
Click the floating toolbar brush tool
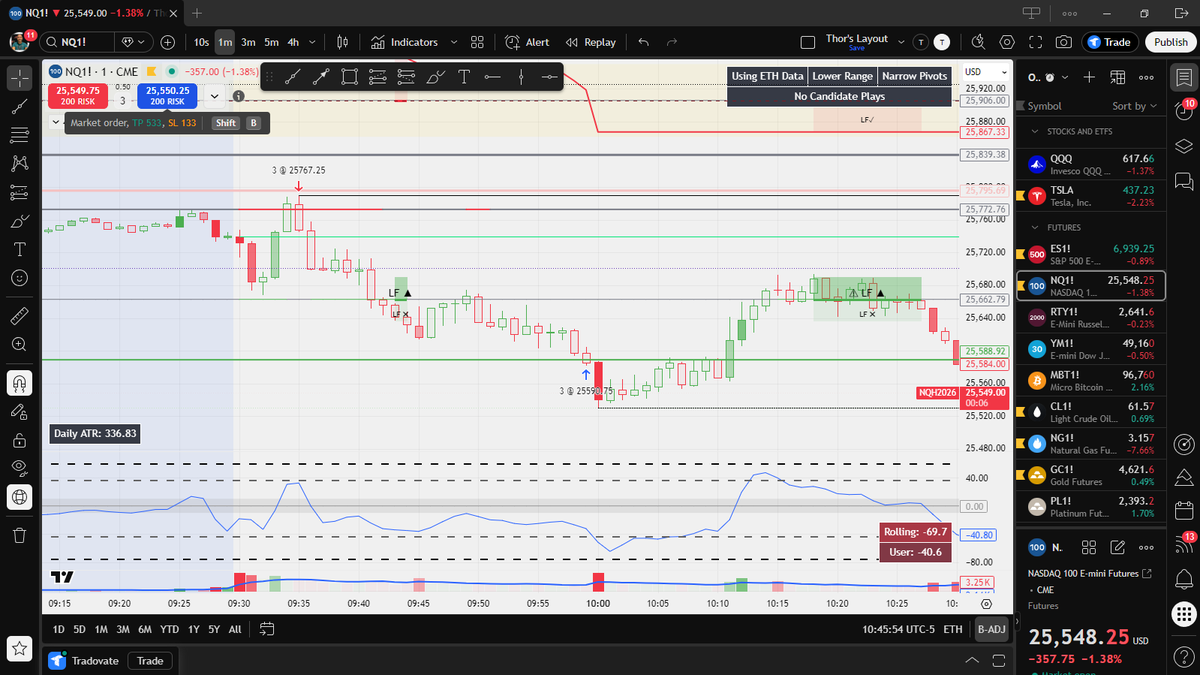click(435, 77)
